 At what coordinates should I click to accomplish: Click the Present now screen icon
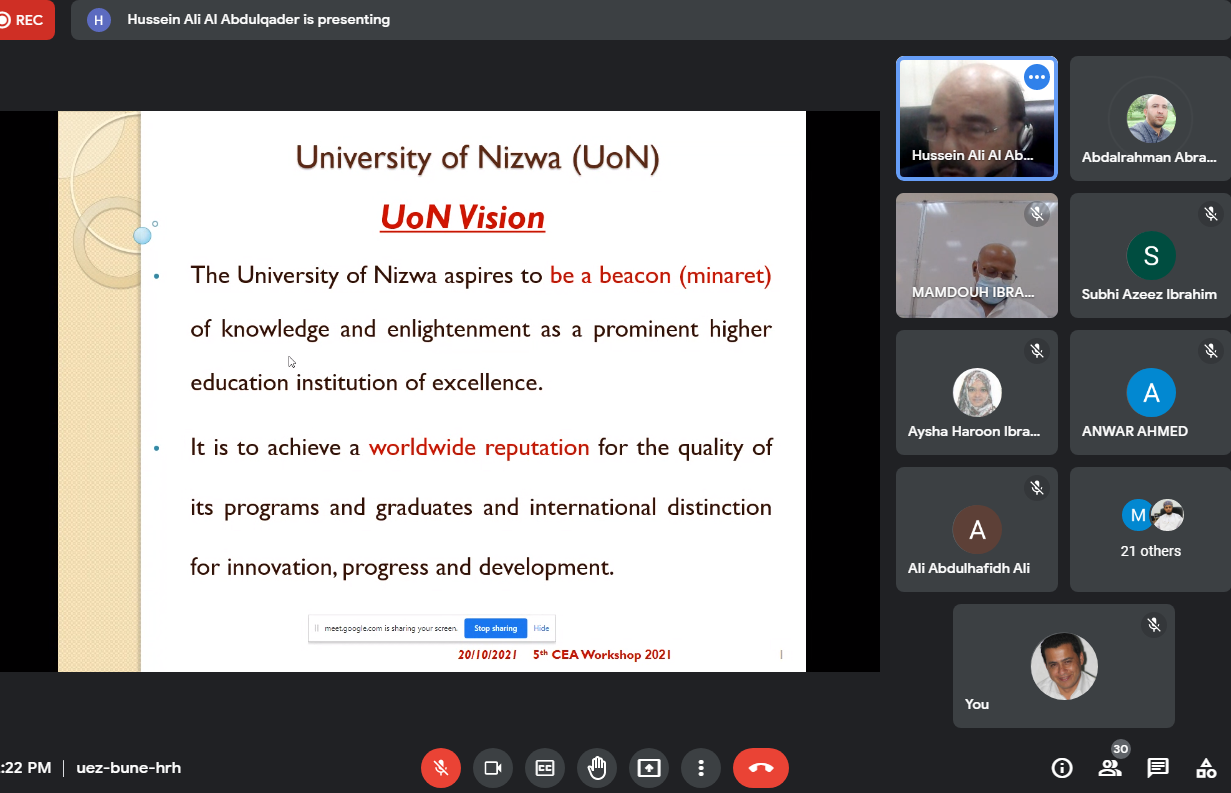click(649, 768)
